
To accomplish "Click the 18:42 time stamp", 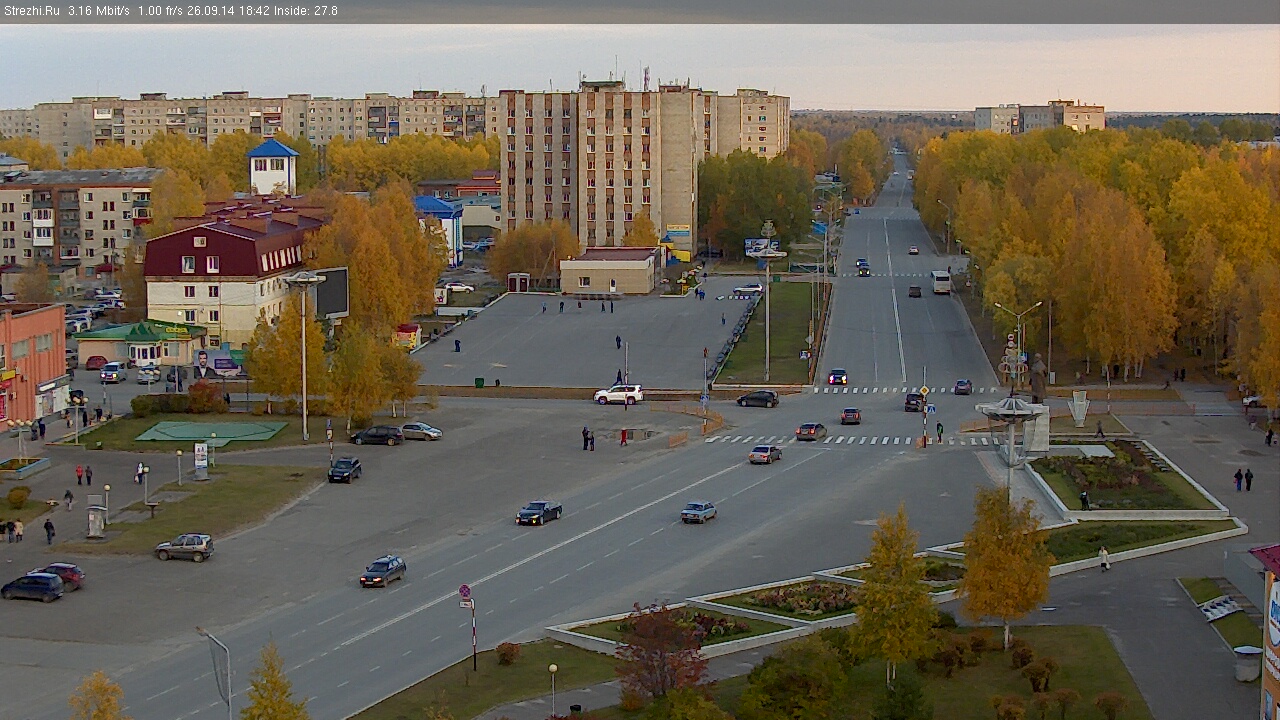I will [256, 11].
